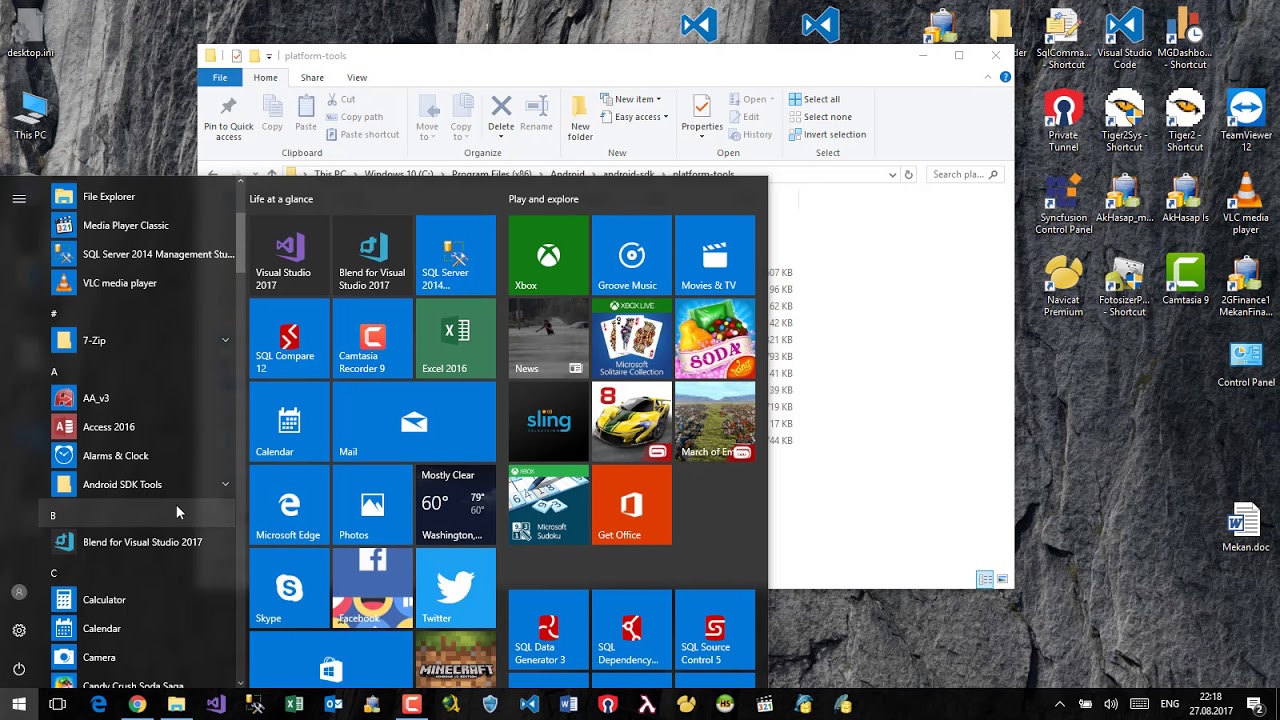Expand the Start menu hamburger button

coord(19,198)
